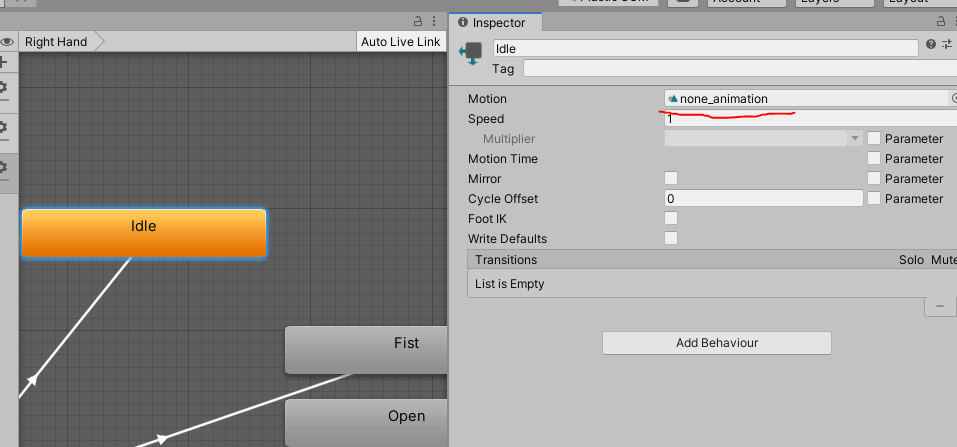
Task: Select the transition arrow pointing toward Fist
Action: coord(163,438)
